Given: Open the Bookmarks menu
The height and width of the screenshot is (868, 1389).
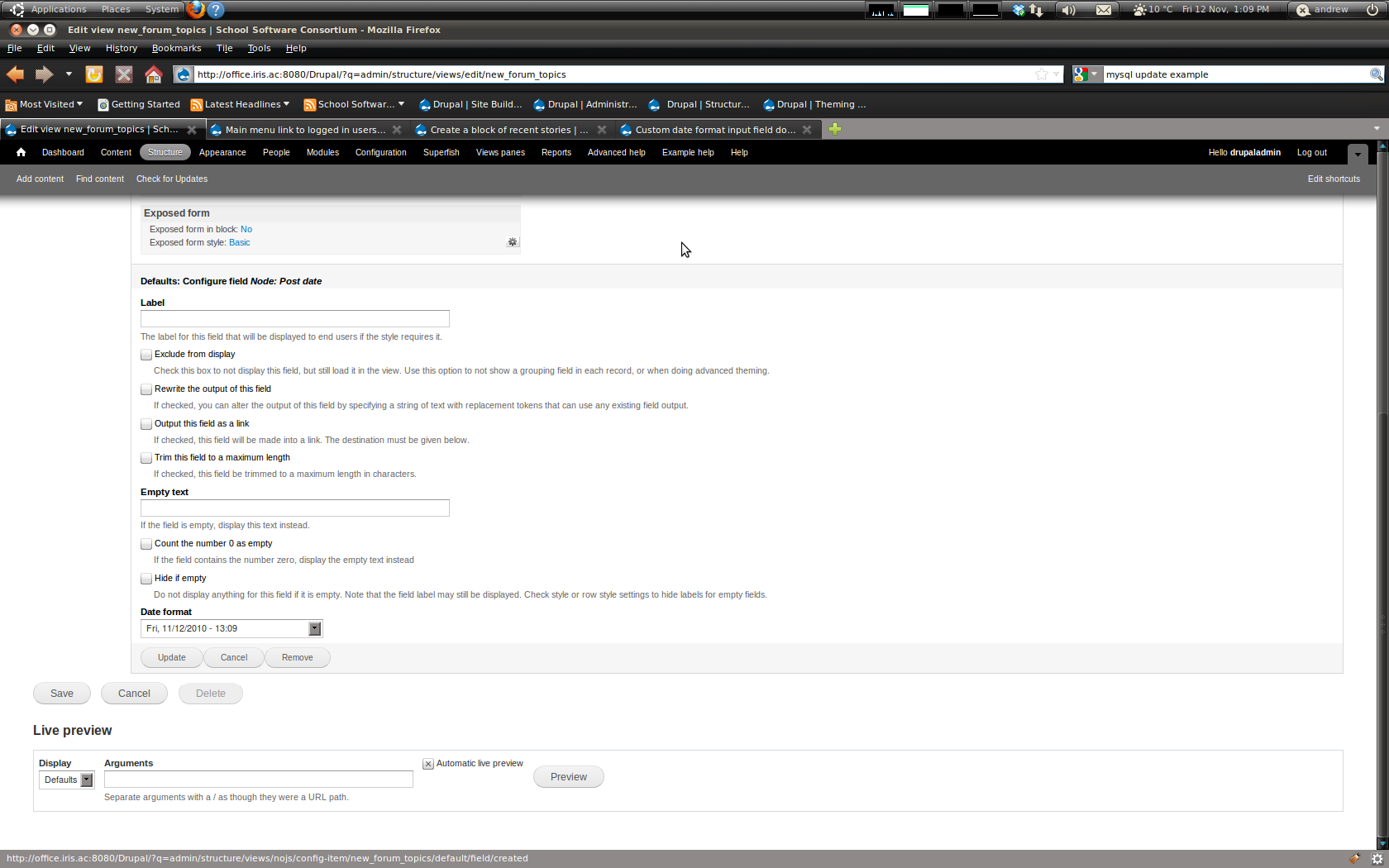Looking at the screenshot, I should point(176,48).
